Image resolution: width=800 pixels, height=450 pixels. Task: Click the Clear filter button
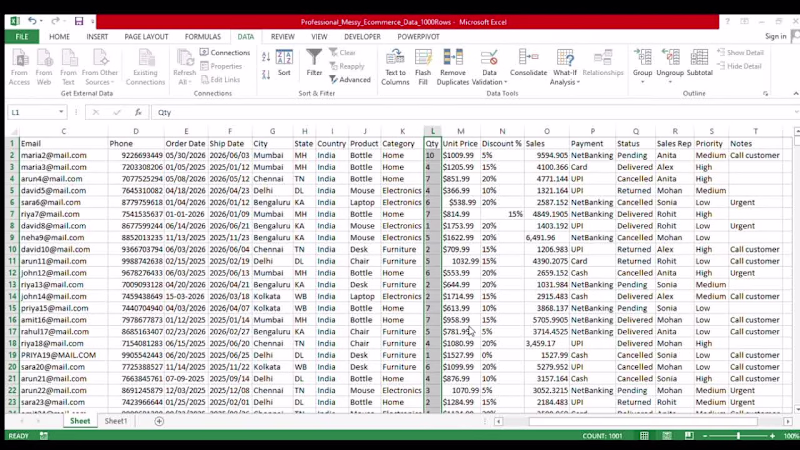coord(342,53)
